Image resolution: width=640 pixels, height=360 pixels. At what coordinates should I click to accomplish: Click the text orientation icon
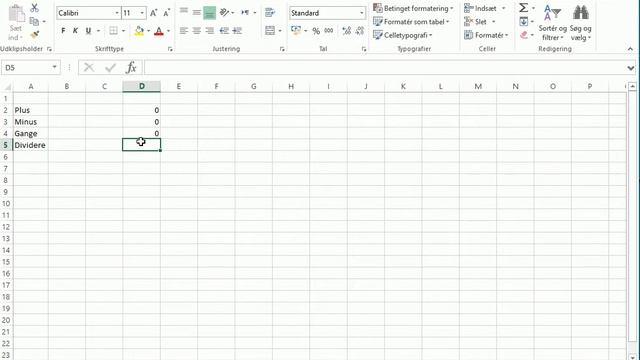pos(224,13)
